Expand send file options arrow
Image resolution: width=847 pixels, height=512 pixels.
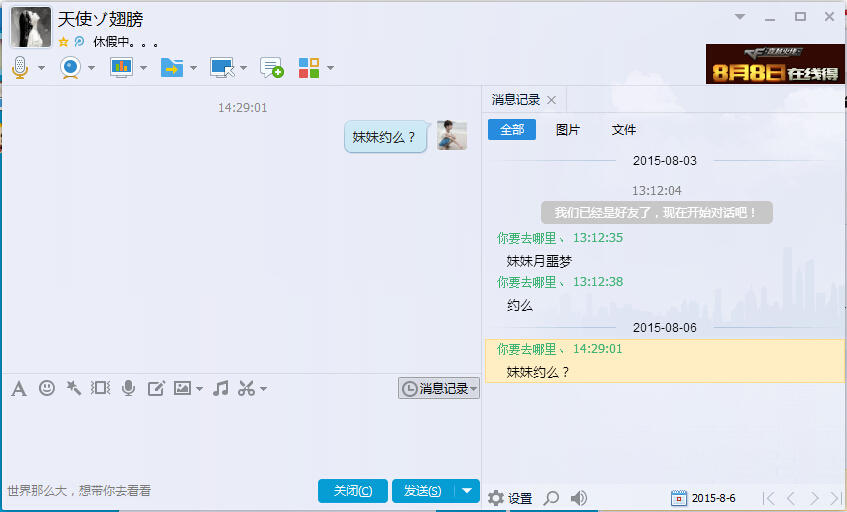tap(193, 68)
